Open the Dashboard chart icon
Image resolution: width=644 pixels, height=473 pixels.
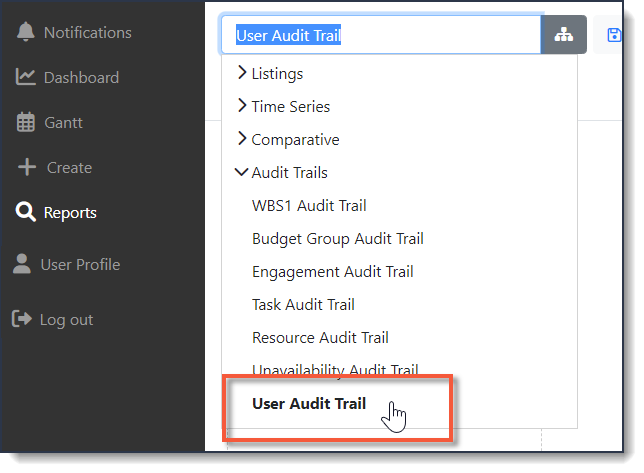click(25, 77)
